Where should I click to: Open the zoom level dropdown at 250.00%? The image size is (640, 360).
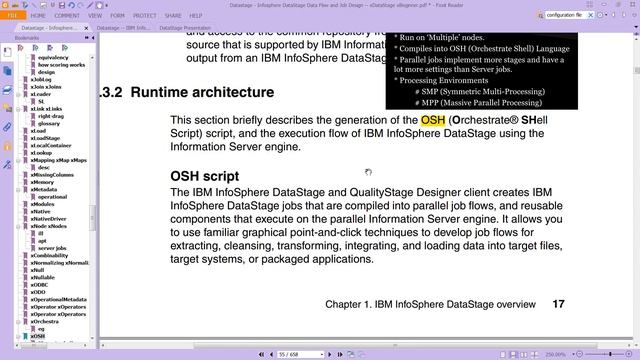click(x=573, y=354)
